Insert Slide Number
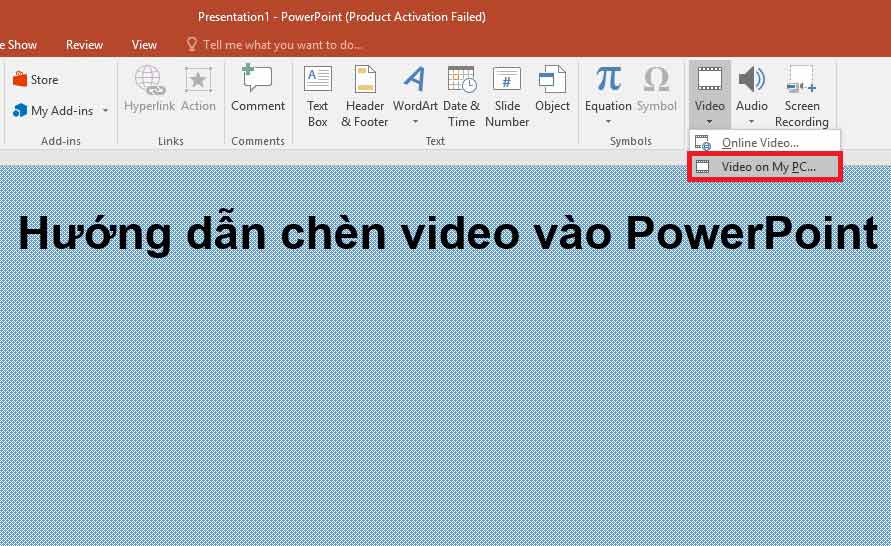The height and width of the screenshot is (546, 891). tap(507, 97)
